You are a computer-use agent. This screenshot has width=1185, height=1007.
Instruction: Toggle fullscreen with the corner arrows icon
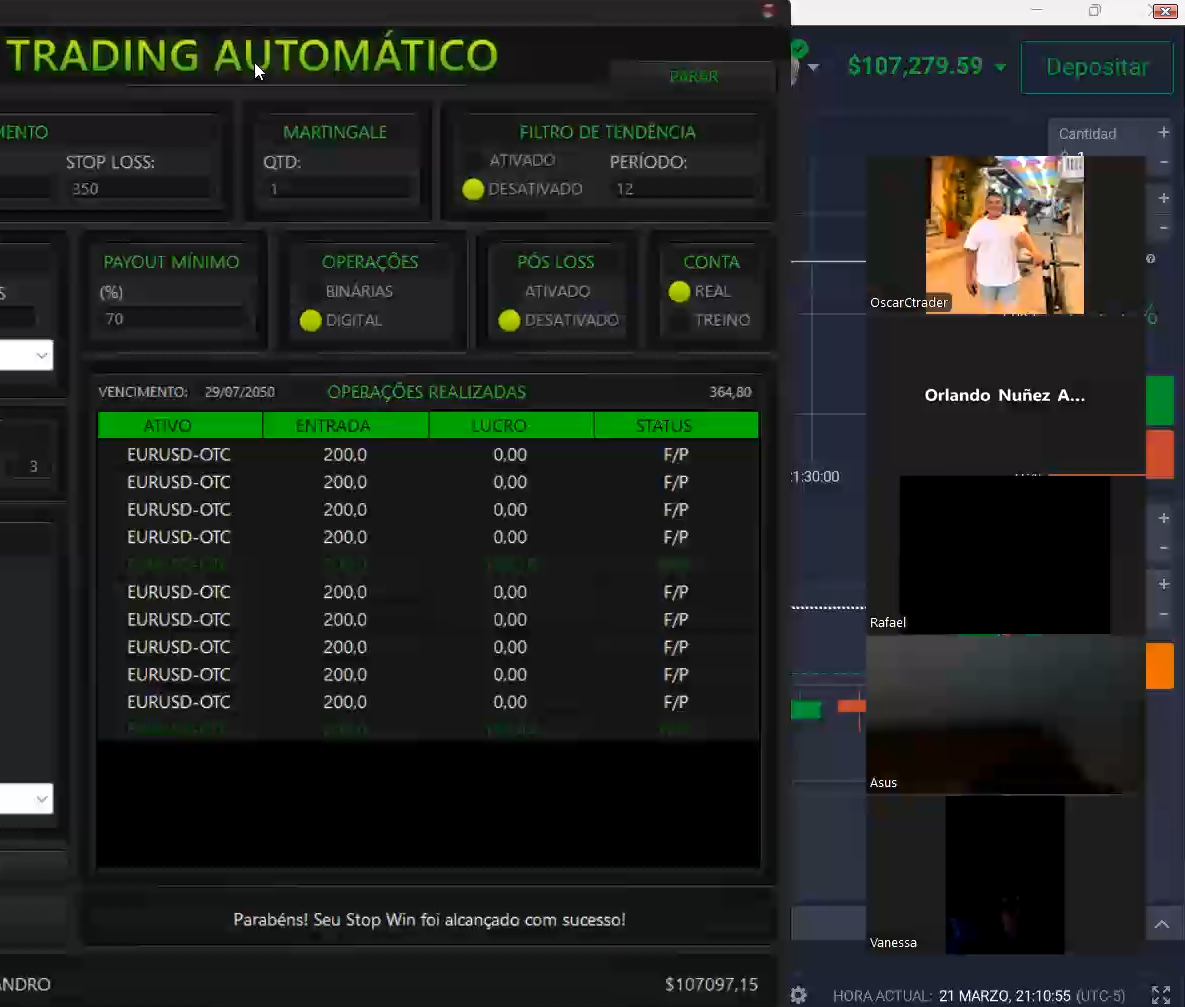pyautogui.click(x=1161, y=995)
